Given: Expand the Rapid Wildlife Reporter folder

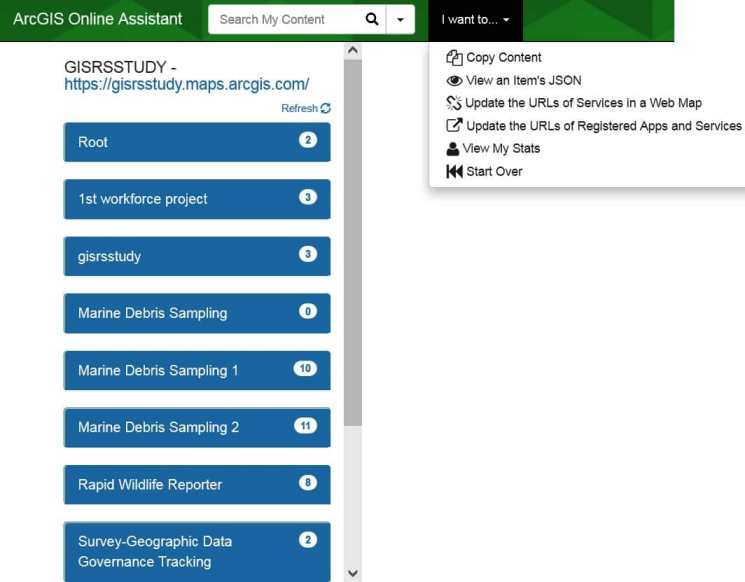Looking at the screenshot, I should 197,484.
